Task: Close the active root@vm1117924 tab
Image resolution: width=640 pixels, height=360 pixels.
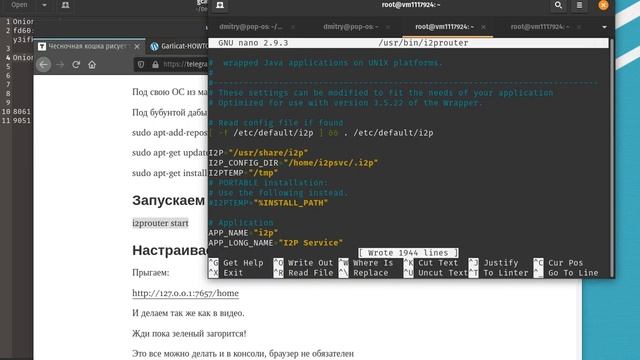Action: [x=483, y=27]
